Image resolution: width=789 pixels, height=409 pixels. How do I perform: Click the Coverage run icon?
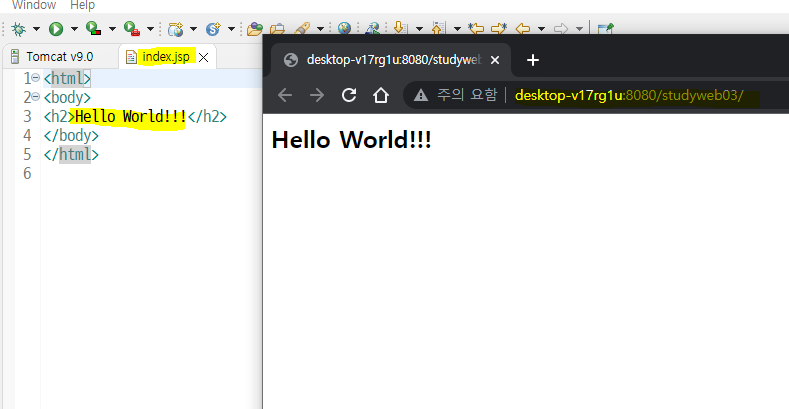[94, 29]
